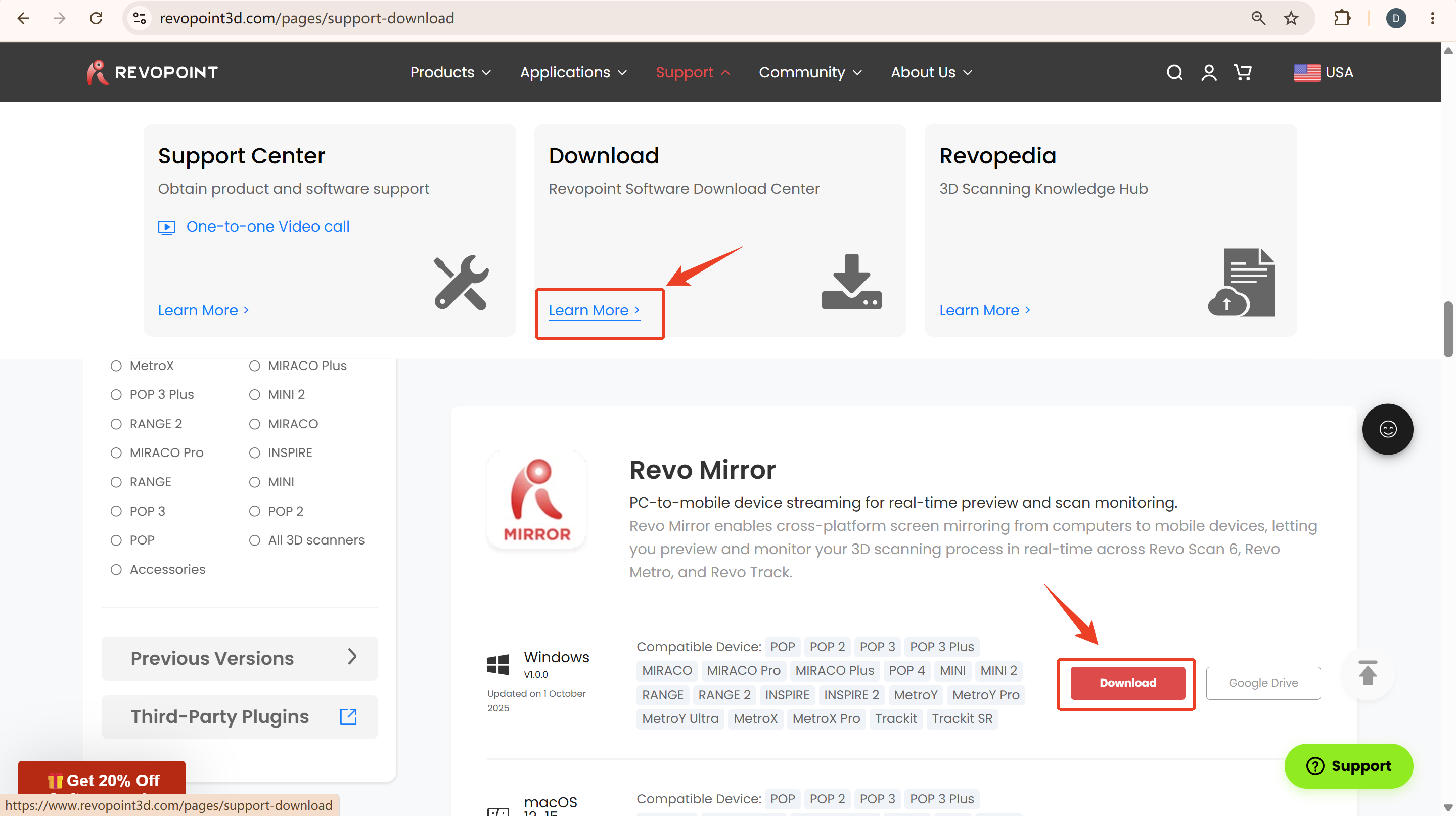Collapse the Support menu chevron
Image resolution: width=1456 pixels, height=816 pixels.
point(726,73)
